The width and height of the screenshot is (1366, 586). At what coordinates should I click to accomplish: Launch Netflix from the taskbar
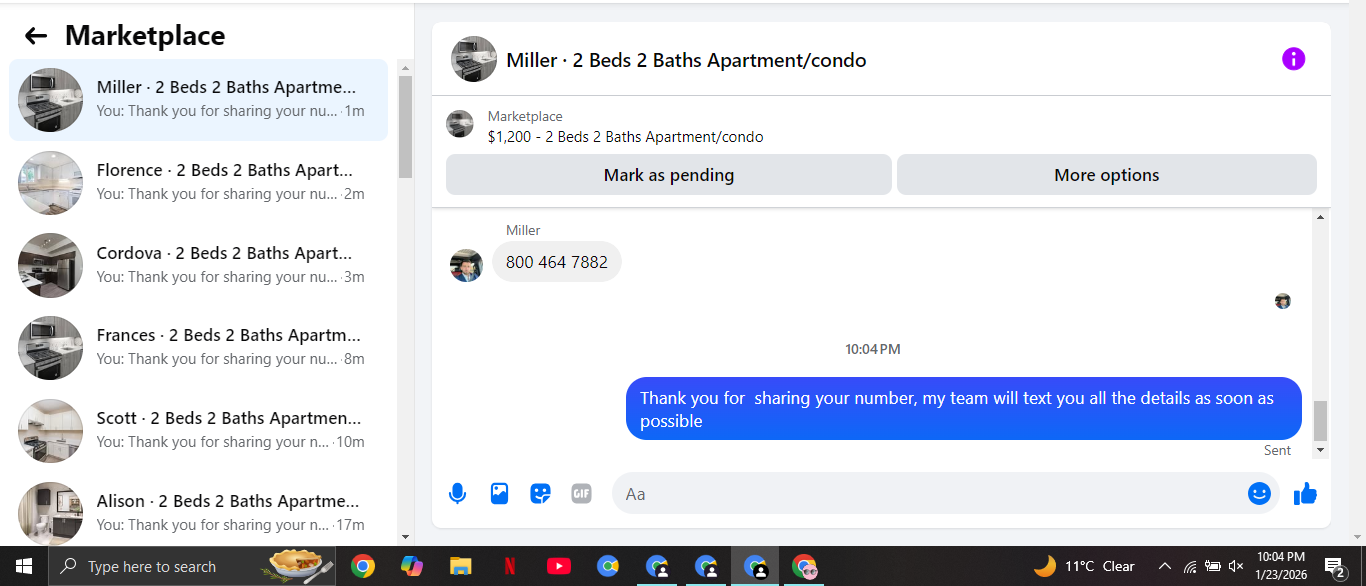coord(509,566)
